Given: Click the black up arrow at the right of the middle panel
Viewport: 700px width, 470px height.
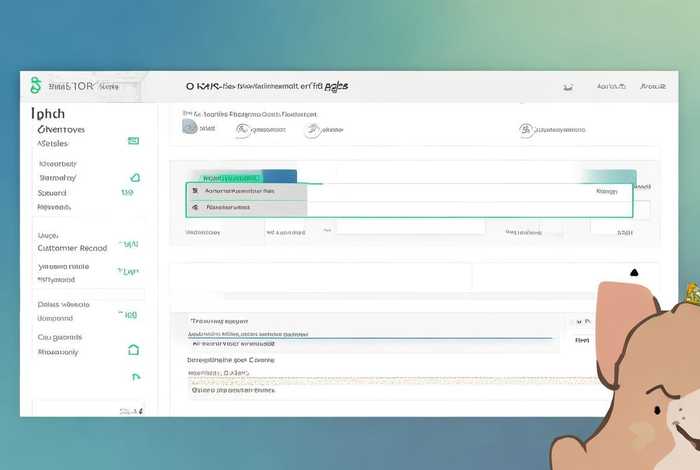Looking at the screenshot, I should [633, 272].
